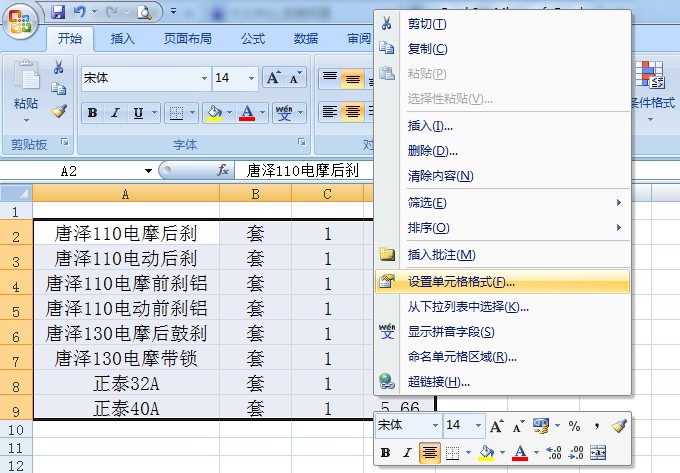This screenshot has width=680, height=473.
Task: Open the mini toolbar font name dropdown
Action: tap(435, 426)
